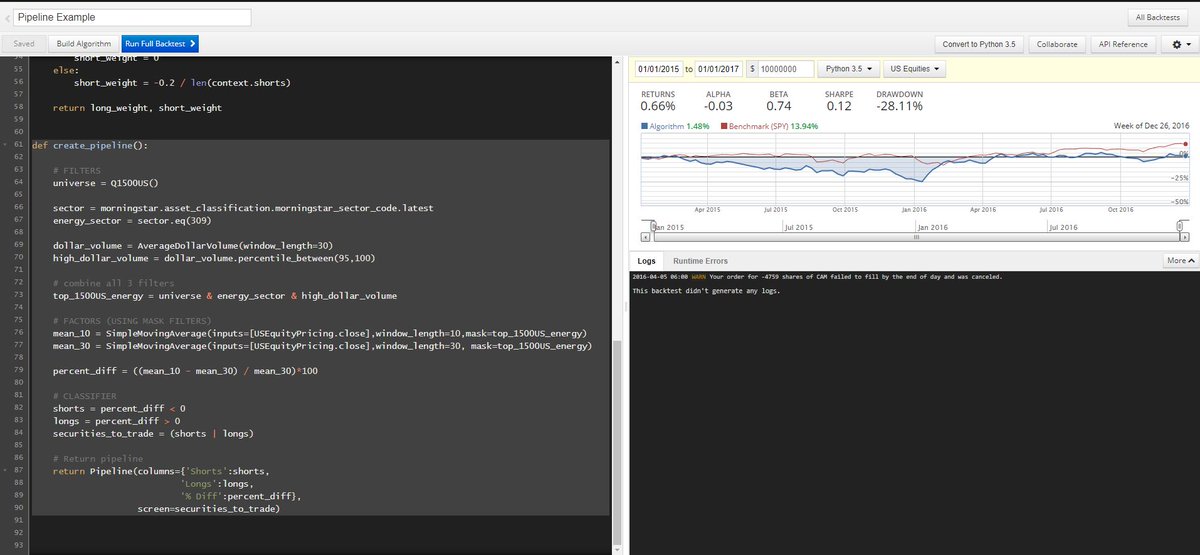Click the ALPHA value -0.03
Screen dimensions: 1200x555
[718, 106]
